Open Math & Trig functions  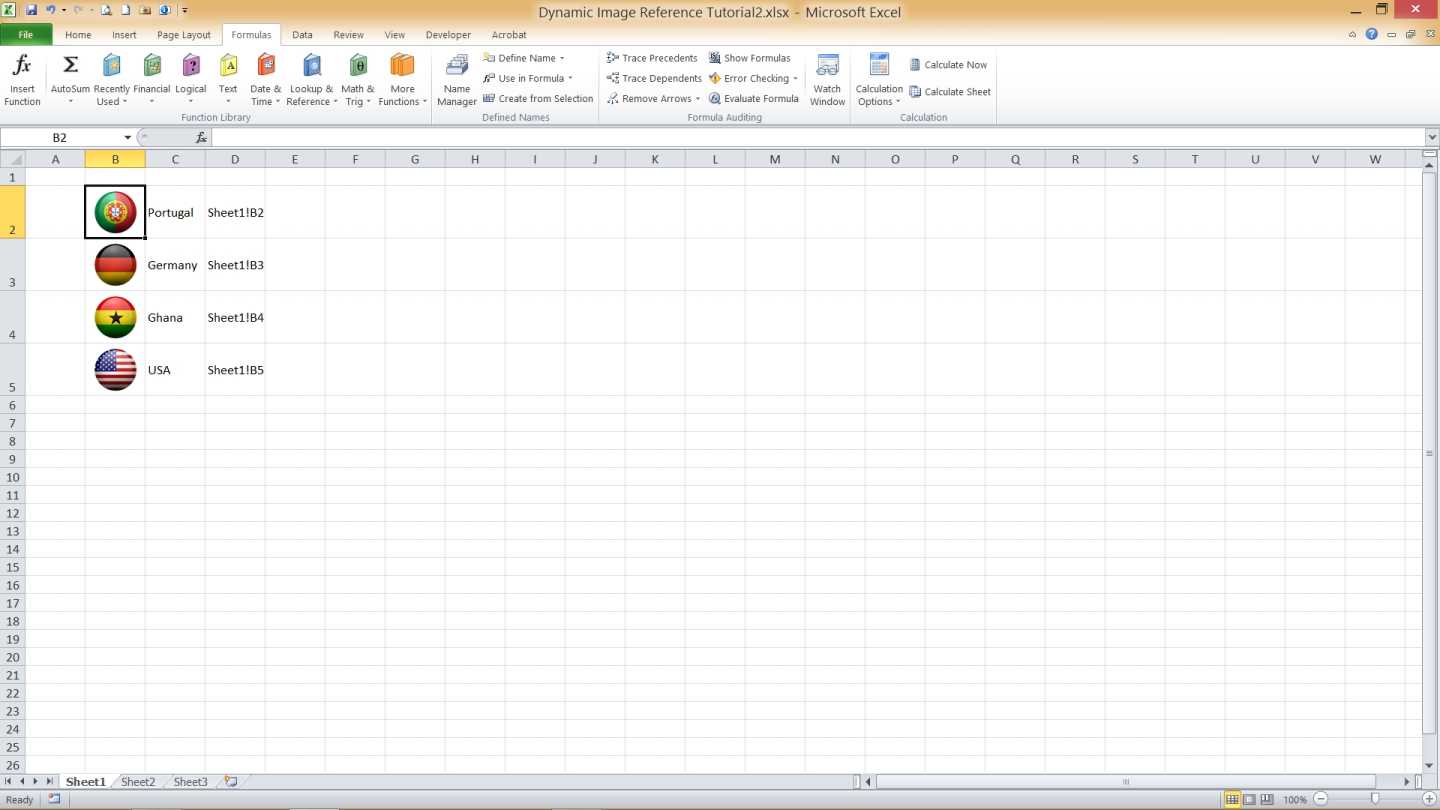358,81
